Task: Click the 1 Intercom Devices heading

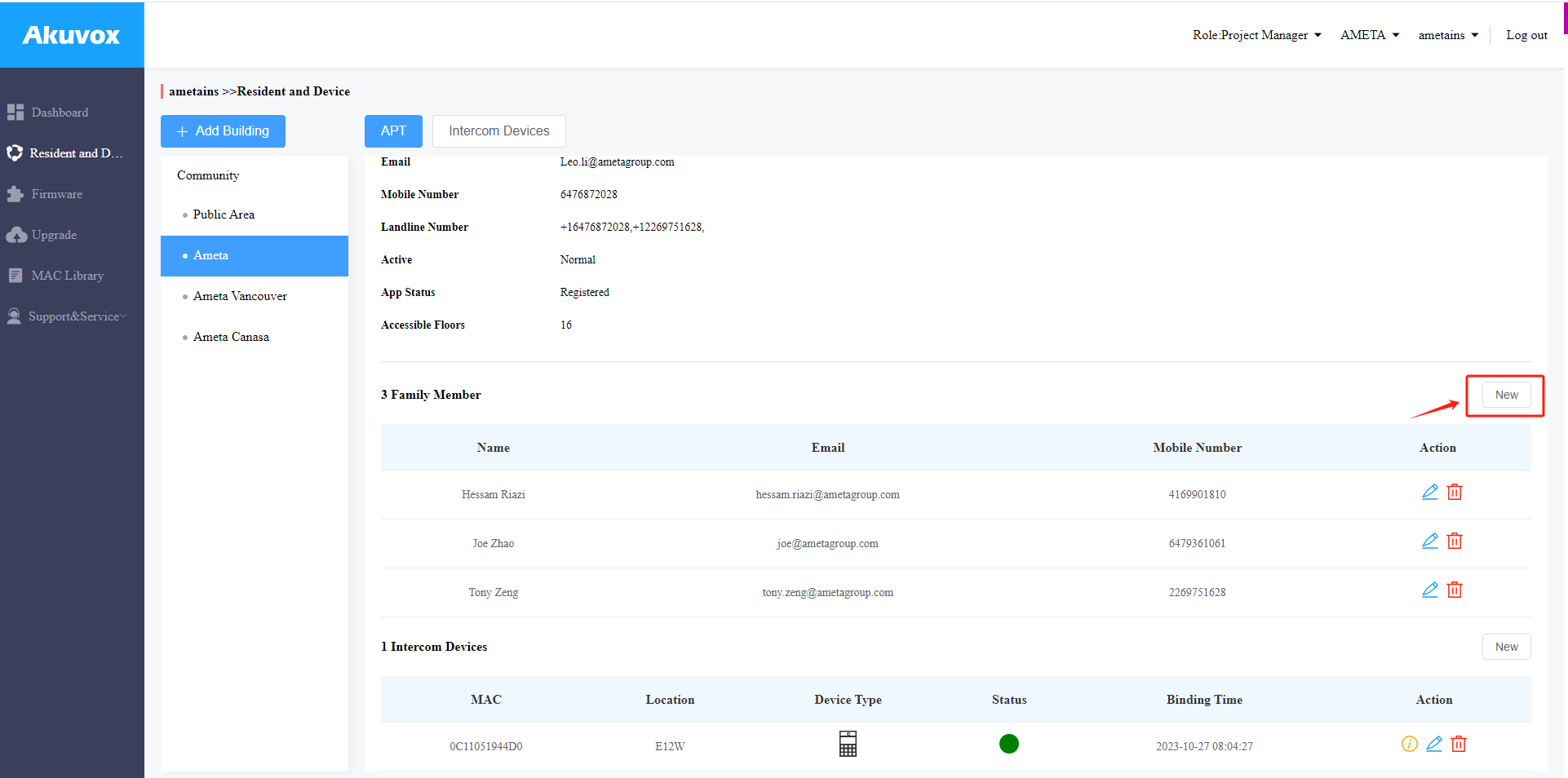Action: coord(434,647)
